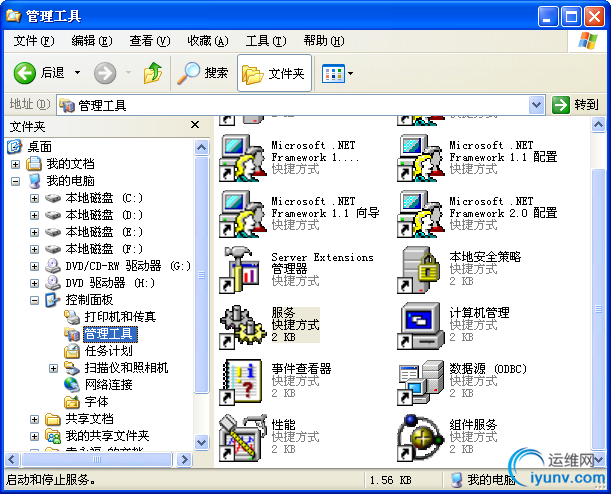Select 网络连接 in folder tree

point(108,385)
